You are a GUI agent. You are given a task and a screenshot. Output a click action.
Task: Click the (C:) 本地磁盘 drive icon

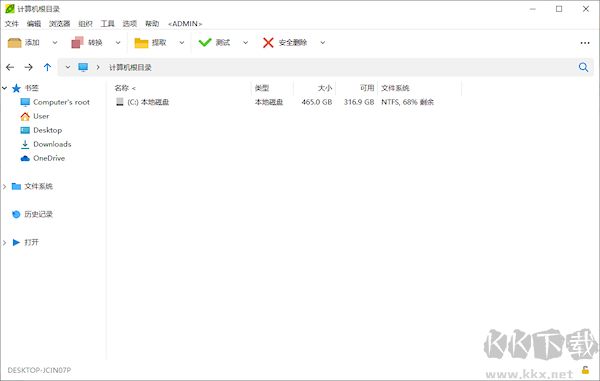tap(120, 102)
